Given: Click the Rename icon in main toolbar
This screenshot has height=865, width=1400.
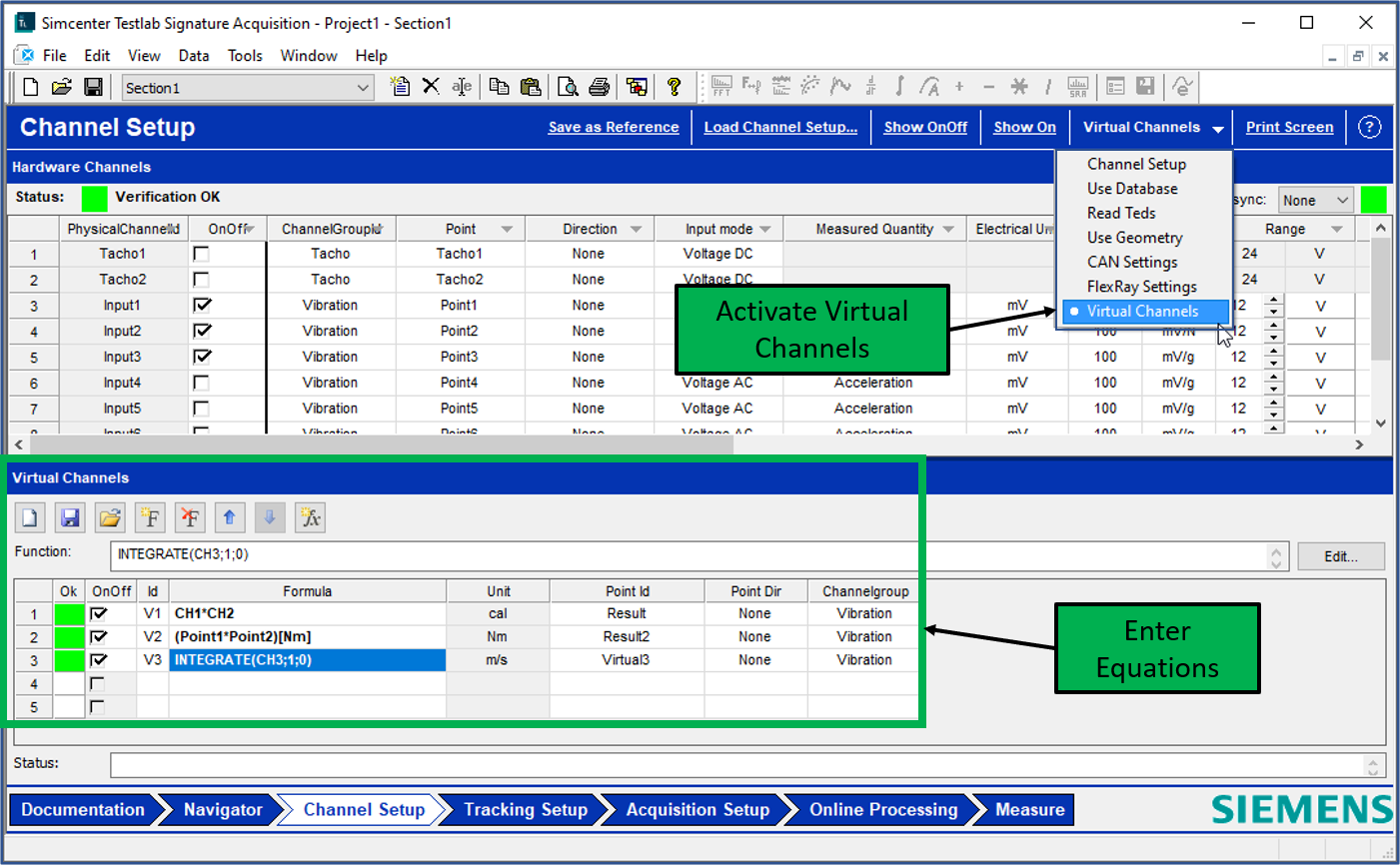Looking at the screenshot, I should 461,87.
